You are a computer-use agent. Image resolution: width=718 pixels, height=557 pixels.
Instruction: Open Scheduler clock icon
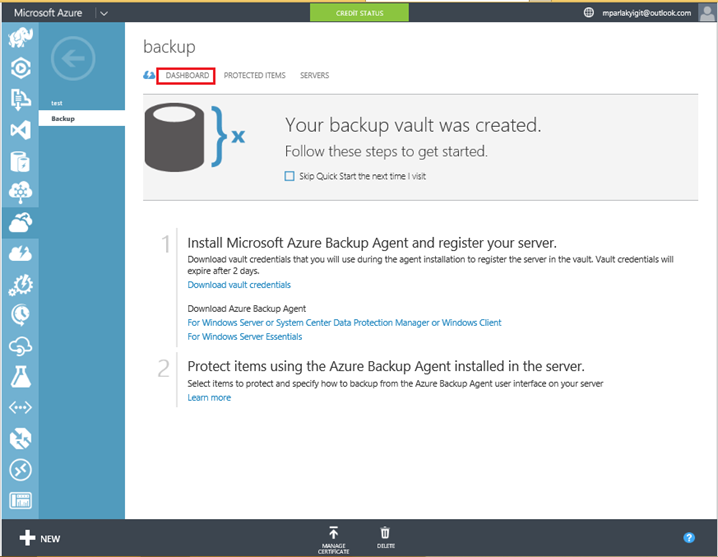pos(20,315)
